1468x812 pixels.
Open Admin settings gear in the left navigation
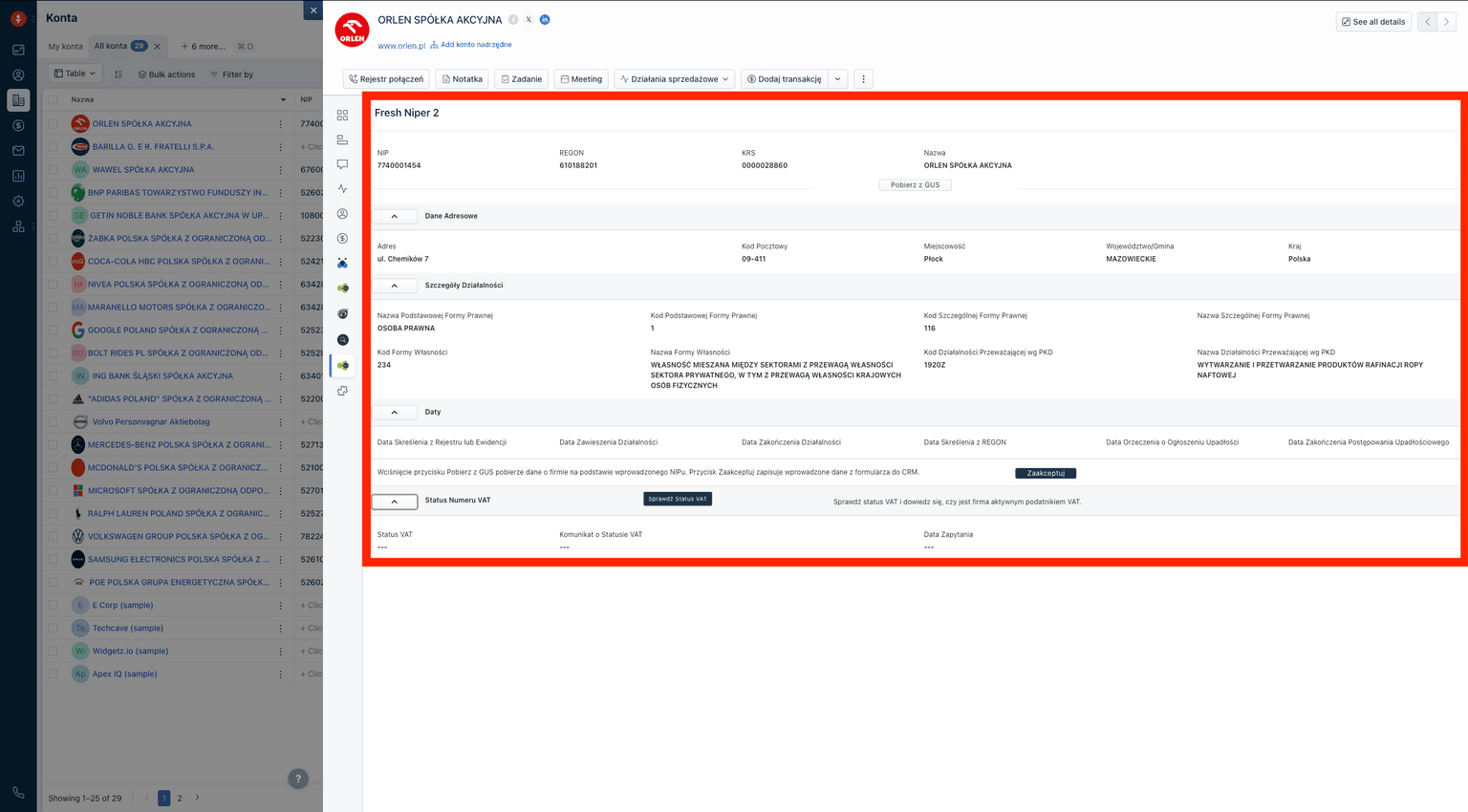(x=18, y=202)
